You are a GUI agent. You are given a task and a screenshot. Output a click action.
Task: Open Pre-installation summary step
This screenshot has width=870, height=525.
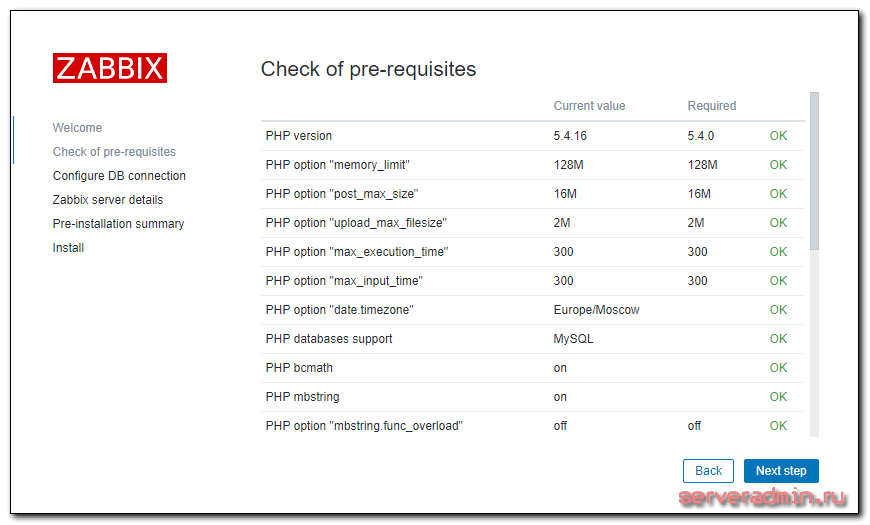coord(118,224)
